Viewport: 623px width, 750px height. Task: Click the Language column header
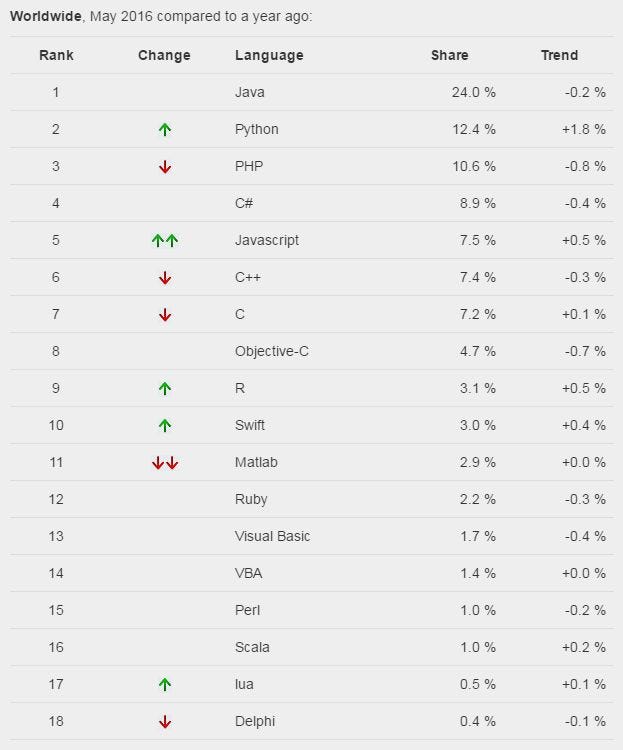(x=269, y=55)
